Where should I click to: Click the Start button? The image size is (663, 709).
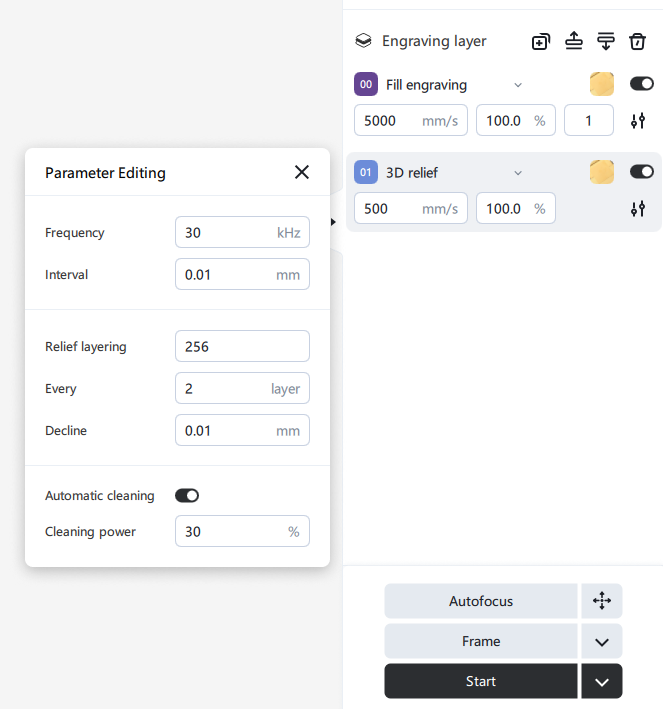click(x=481, y=681)
